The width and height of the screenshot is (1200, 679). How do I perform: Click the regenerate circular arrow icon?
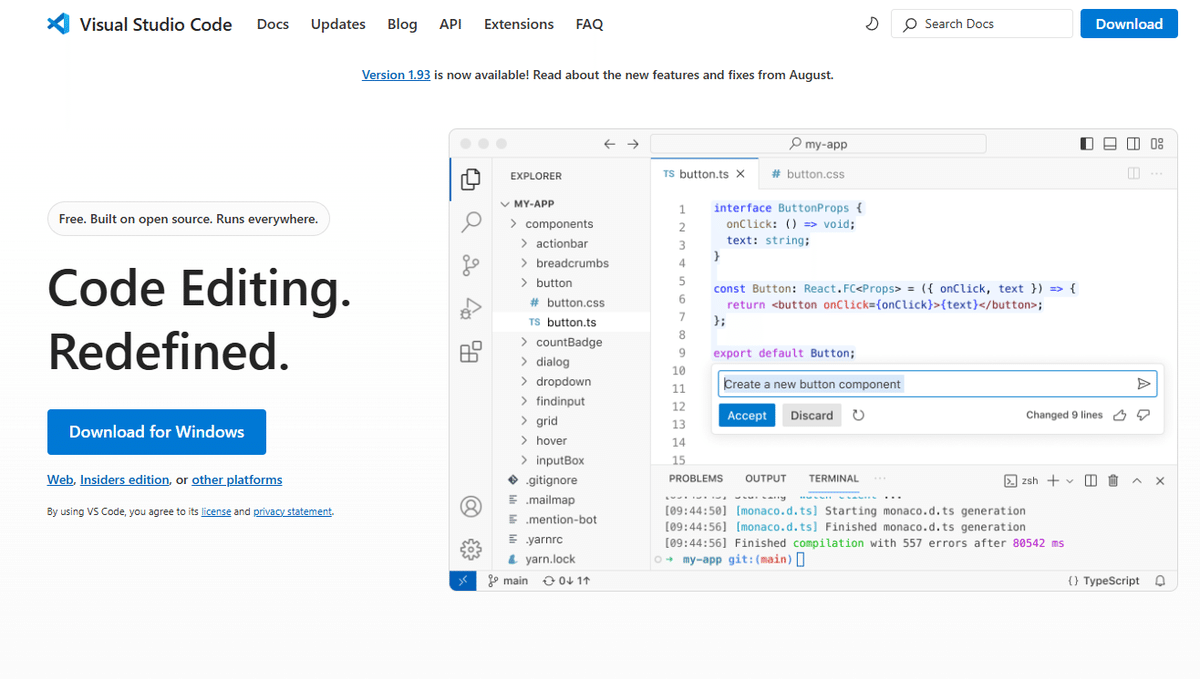(x=858, y=415)
